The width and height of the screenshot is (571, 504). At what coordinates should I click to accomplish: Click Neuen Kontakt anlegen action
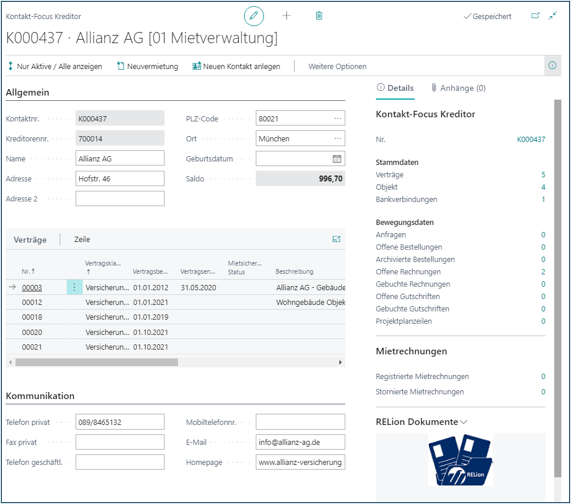(x=236, y=66)
